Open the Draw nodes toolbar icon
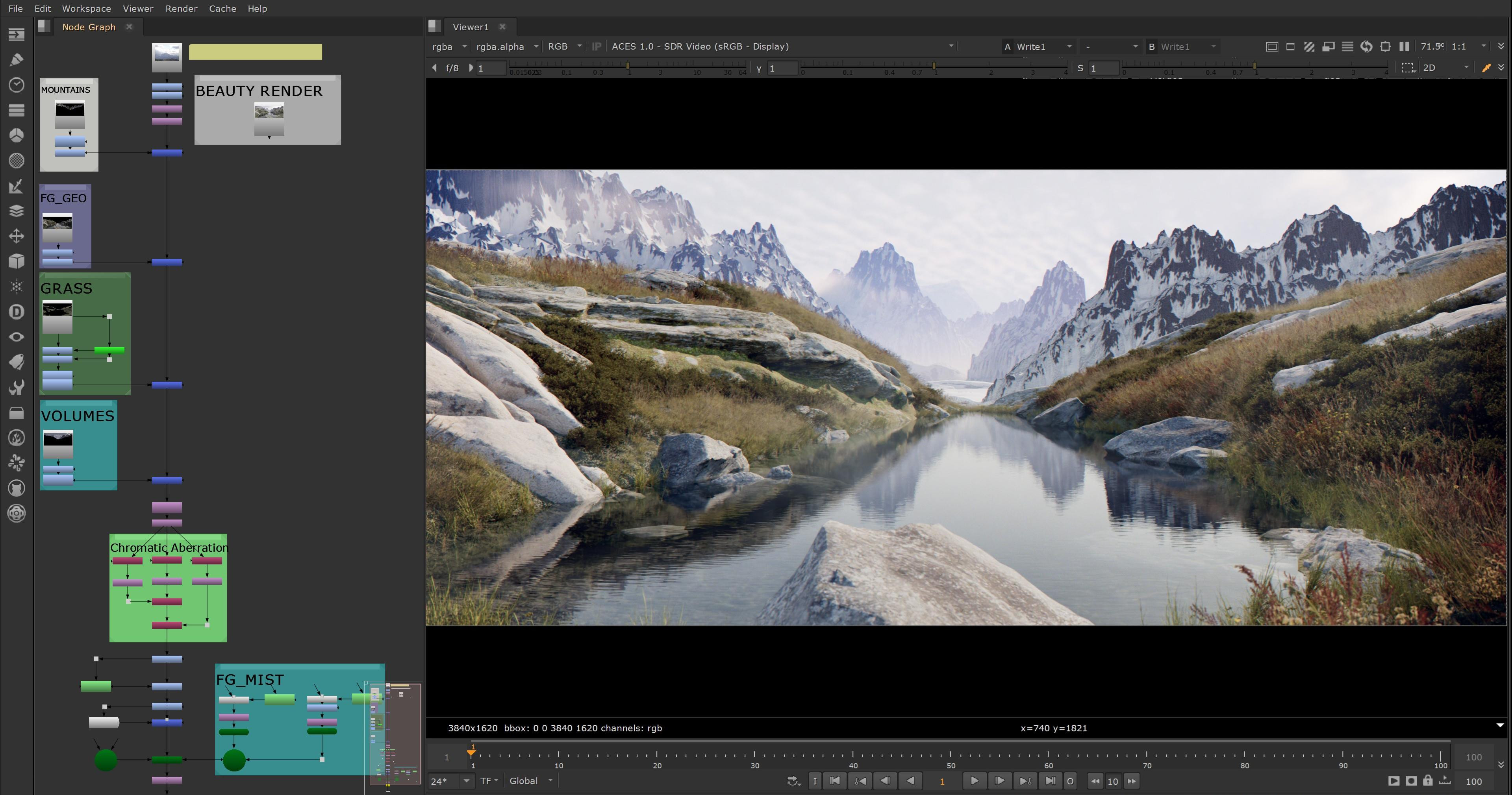 pos(17,59)
